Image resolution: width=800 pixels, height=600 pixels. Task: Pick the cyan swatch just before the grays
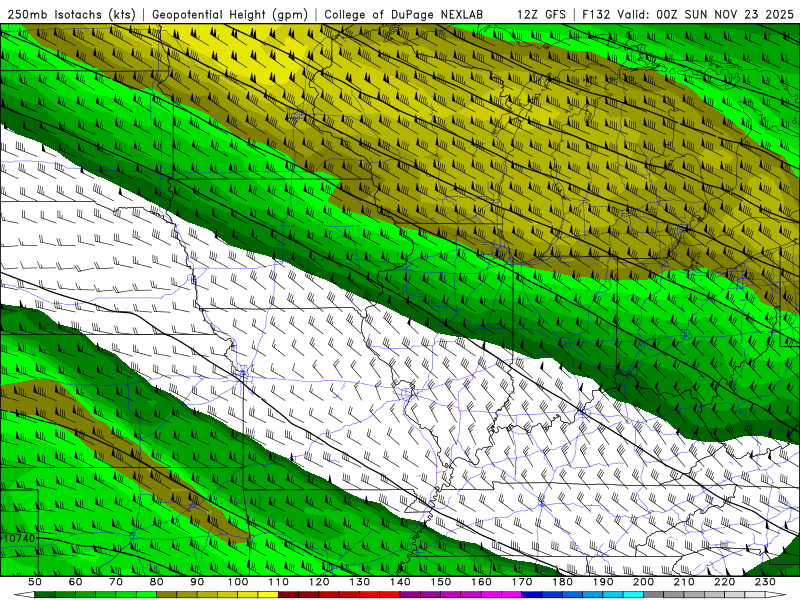[x=633, y=595]
